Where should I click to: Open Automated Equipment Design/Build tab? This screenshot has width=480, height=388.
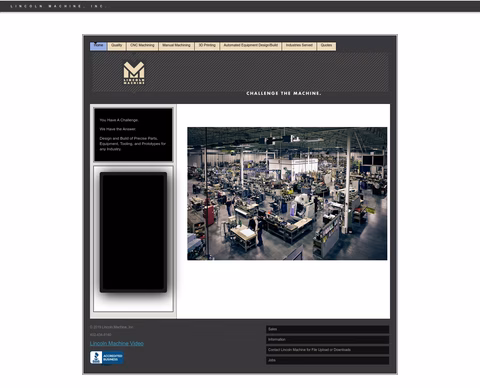pyautogui.click(x=251, y=46)
